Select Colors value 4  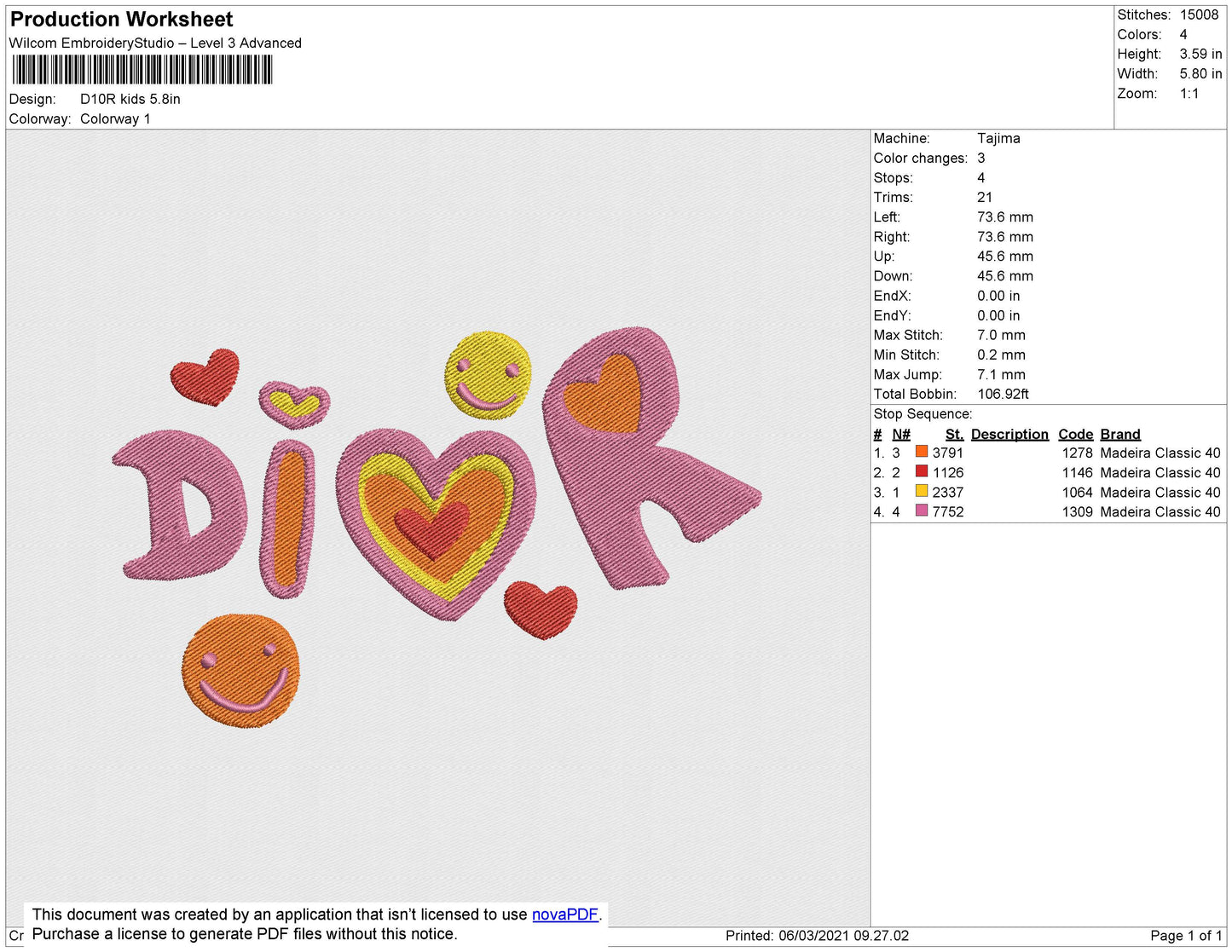(1183, 35)
